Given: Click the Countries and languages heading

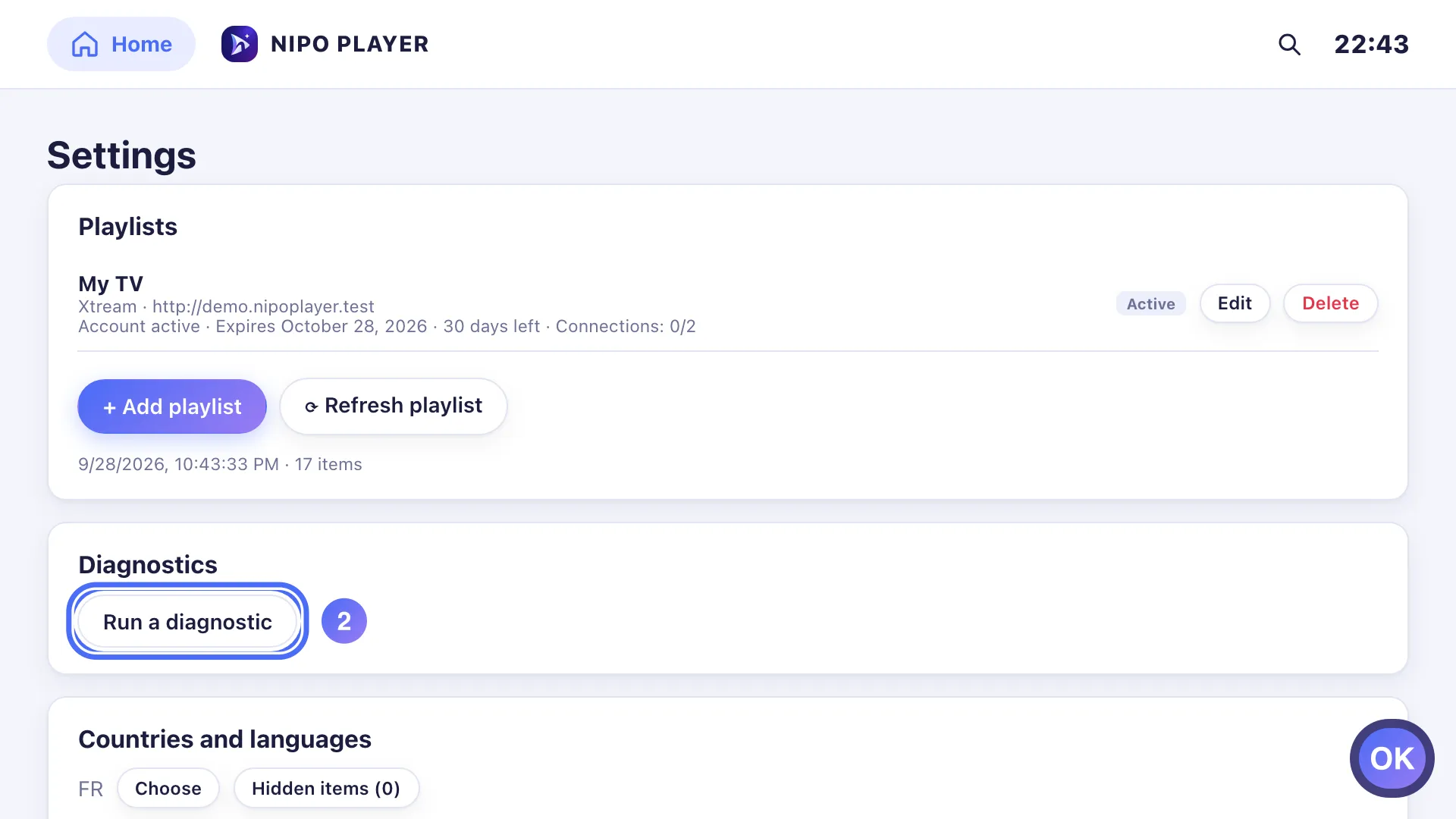Looking at the screenshot, I should (224, 739).
